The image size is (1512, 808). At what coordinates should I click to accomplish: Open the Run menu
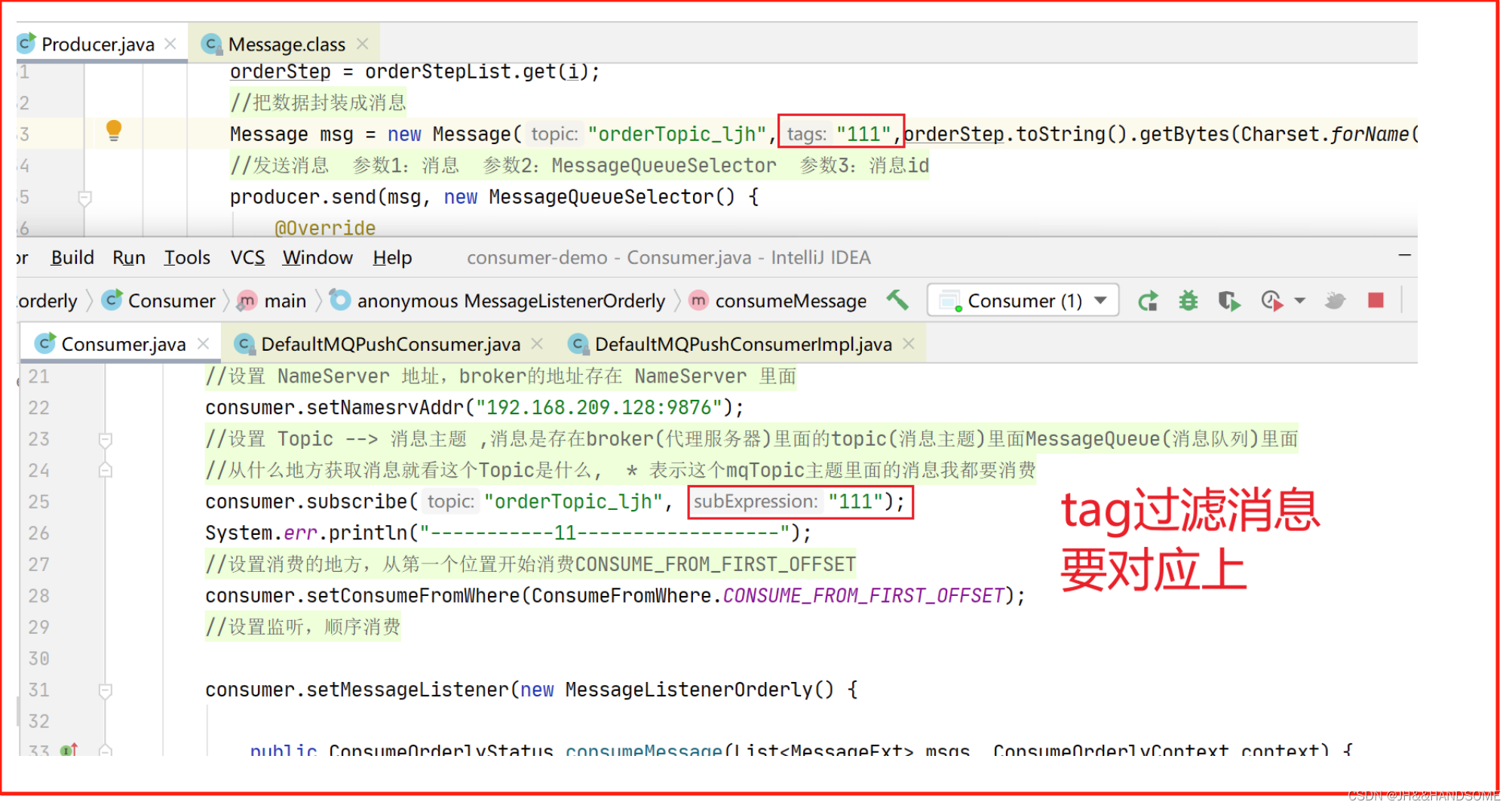(129, 257)
